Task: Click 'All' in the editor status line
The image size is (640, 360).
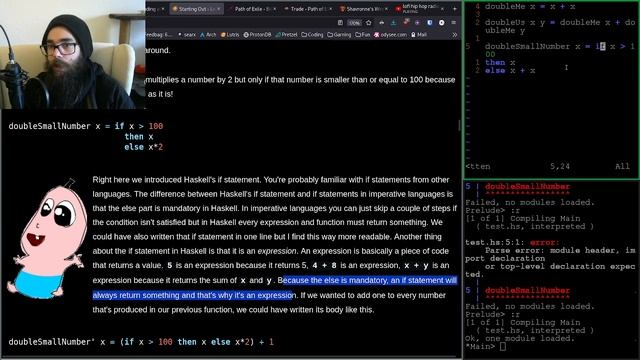Action: [622, 167]
